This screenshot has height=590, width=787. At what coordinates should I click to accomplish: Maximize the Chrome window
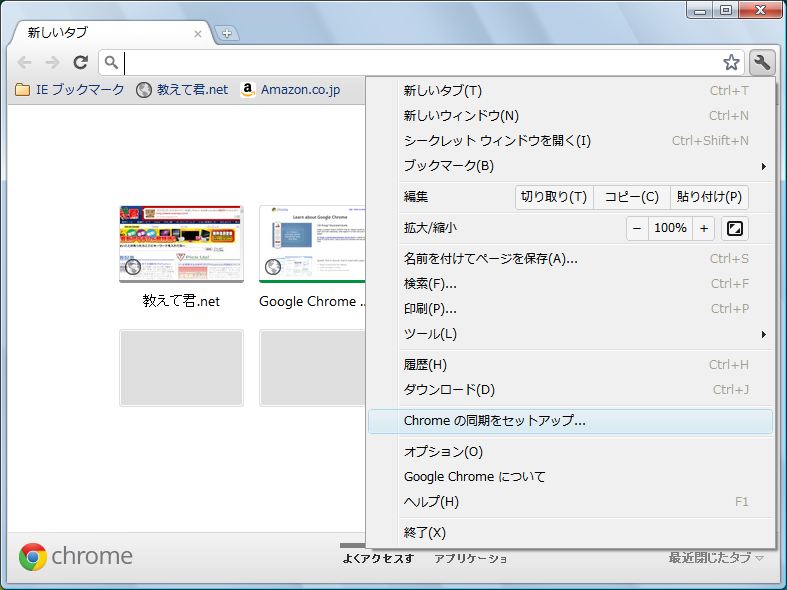coord(726,10)
